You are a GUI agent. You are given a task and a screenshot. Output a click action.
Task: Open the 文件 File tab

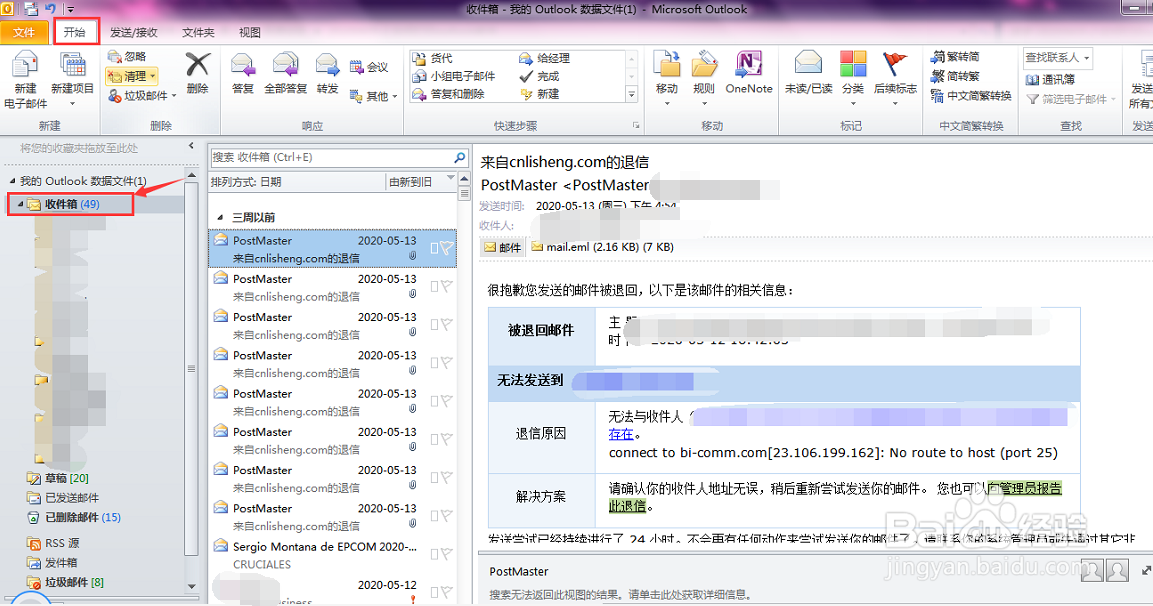pos(24,32)
